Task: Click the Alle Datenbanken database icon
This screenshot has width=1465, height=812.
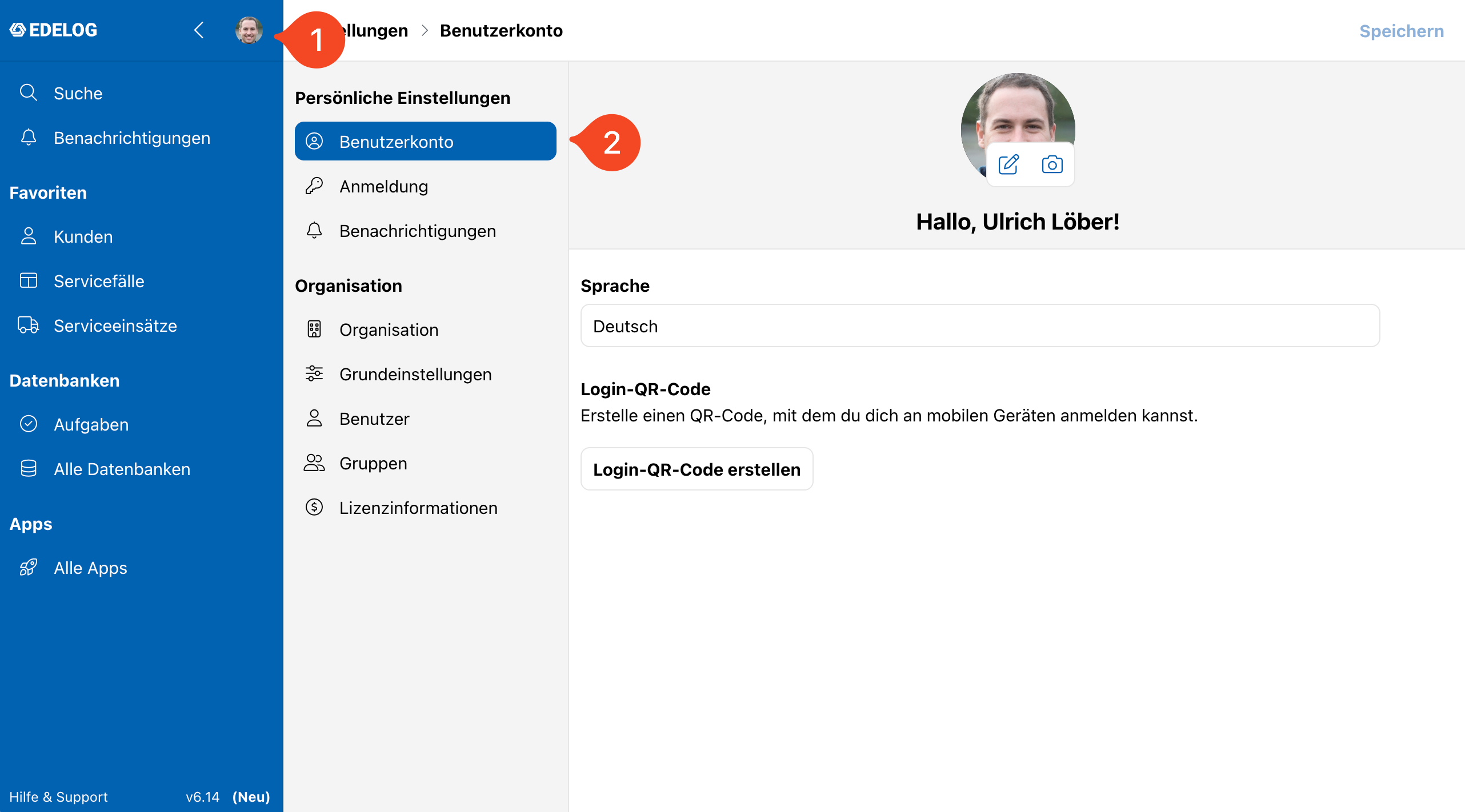Action: click(x=29, y=468)
